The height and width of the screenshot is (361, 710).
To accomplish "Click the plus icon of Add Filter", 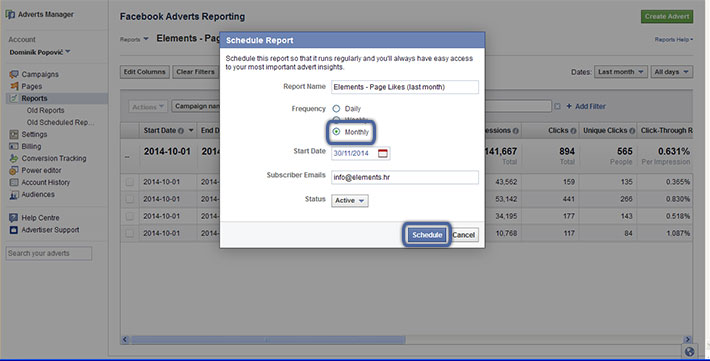I will click(569, 106).
